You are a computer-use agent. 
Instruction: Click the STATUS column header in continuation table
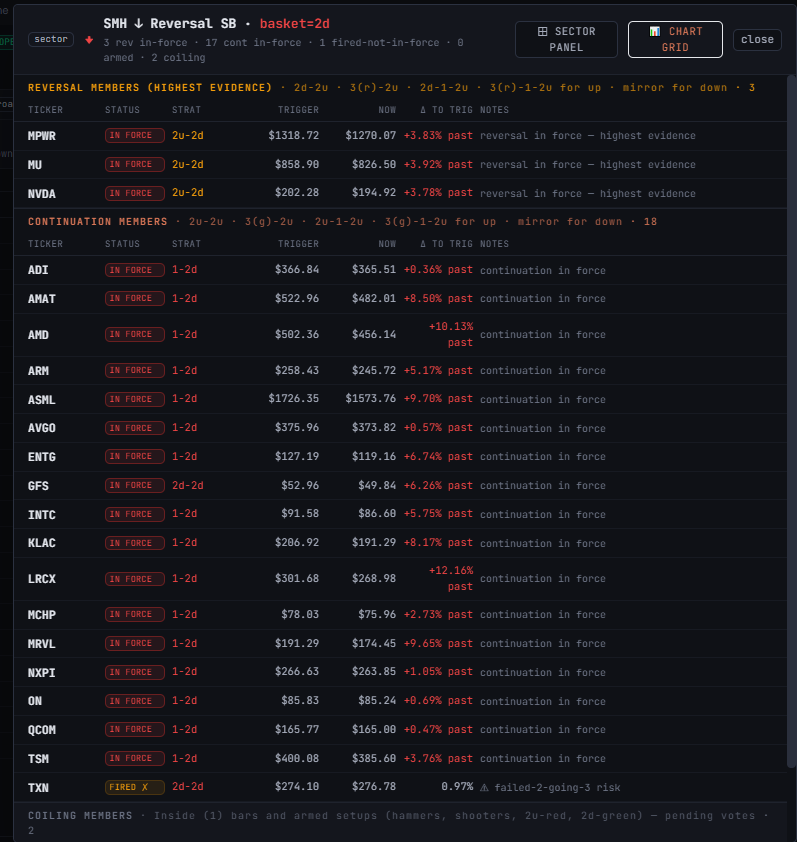coord(122,244)
